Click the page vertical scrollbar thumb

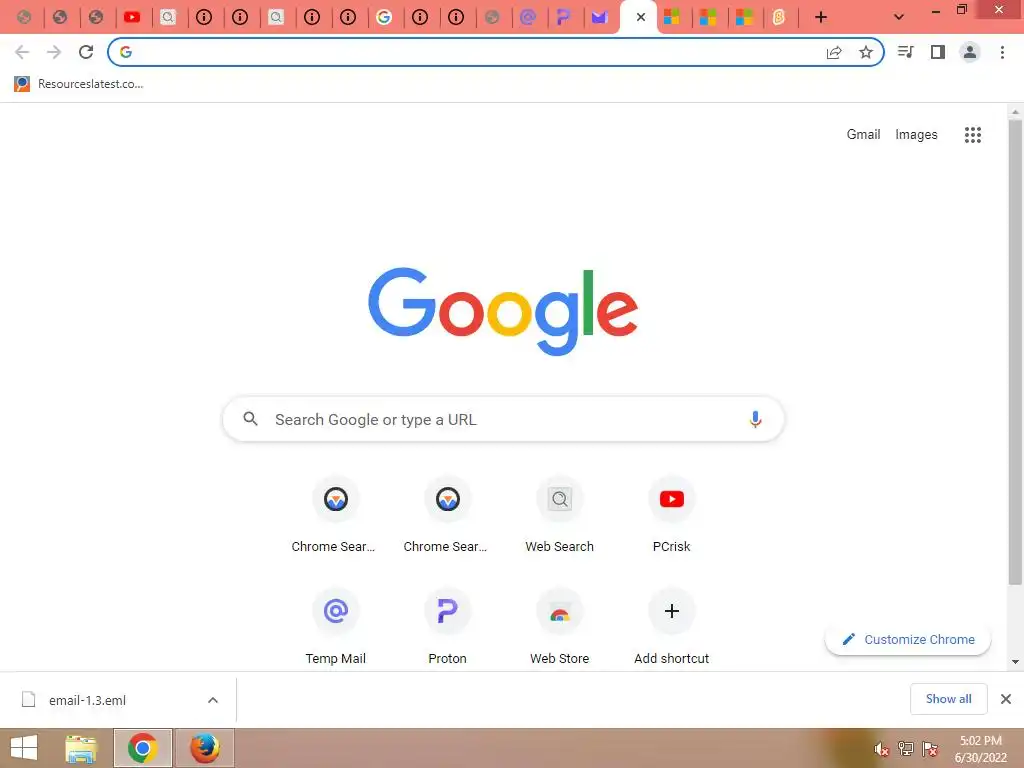tap(1015, 353)
